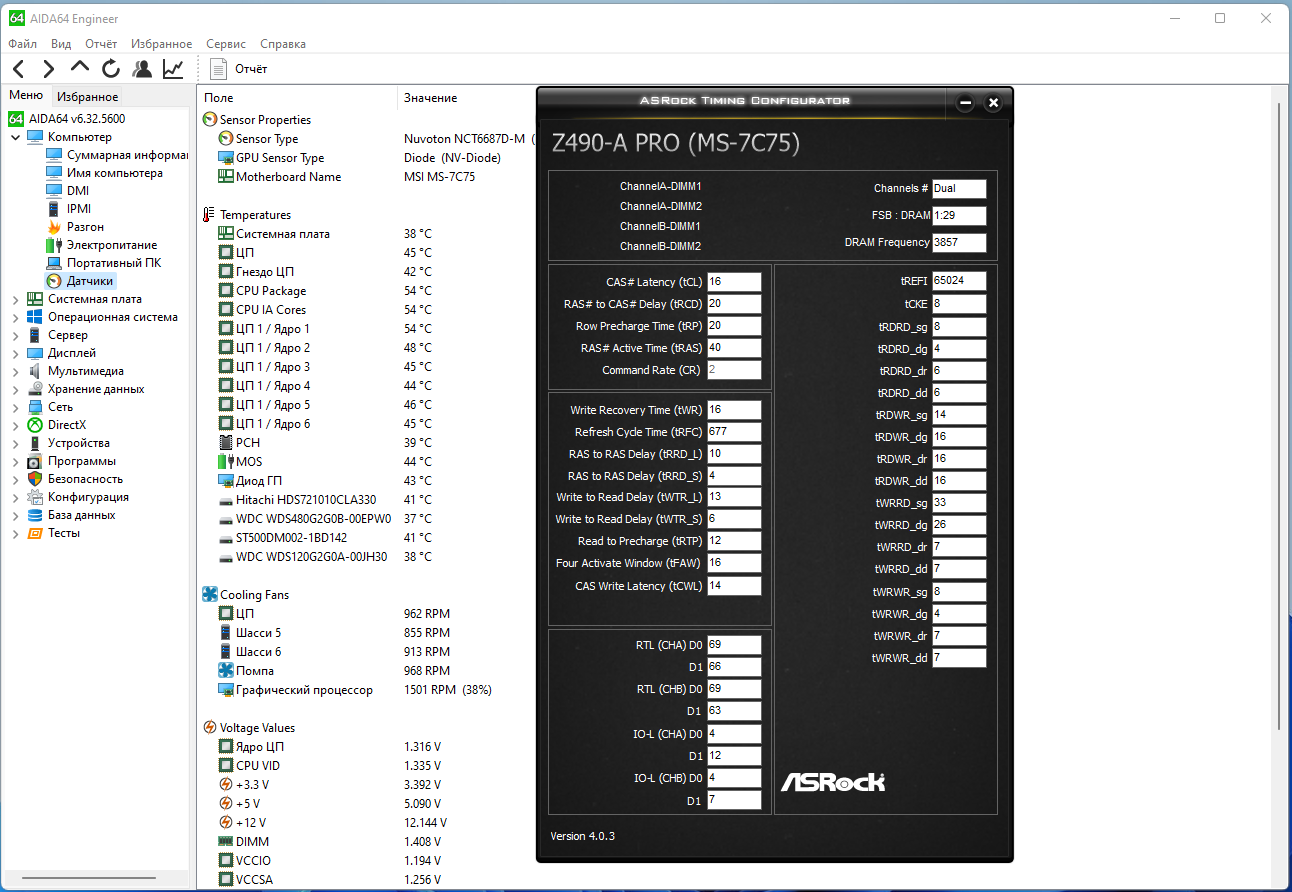Expand the Хранение данных tree node
Viewport: 1292px width, 892px height.
16,389
